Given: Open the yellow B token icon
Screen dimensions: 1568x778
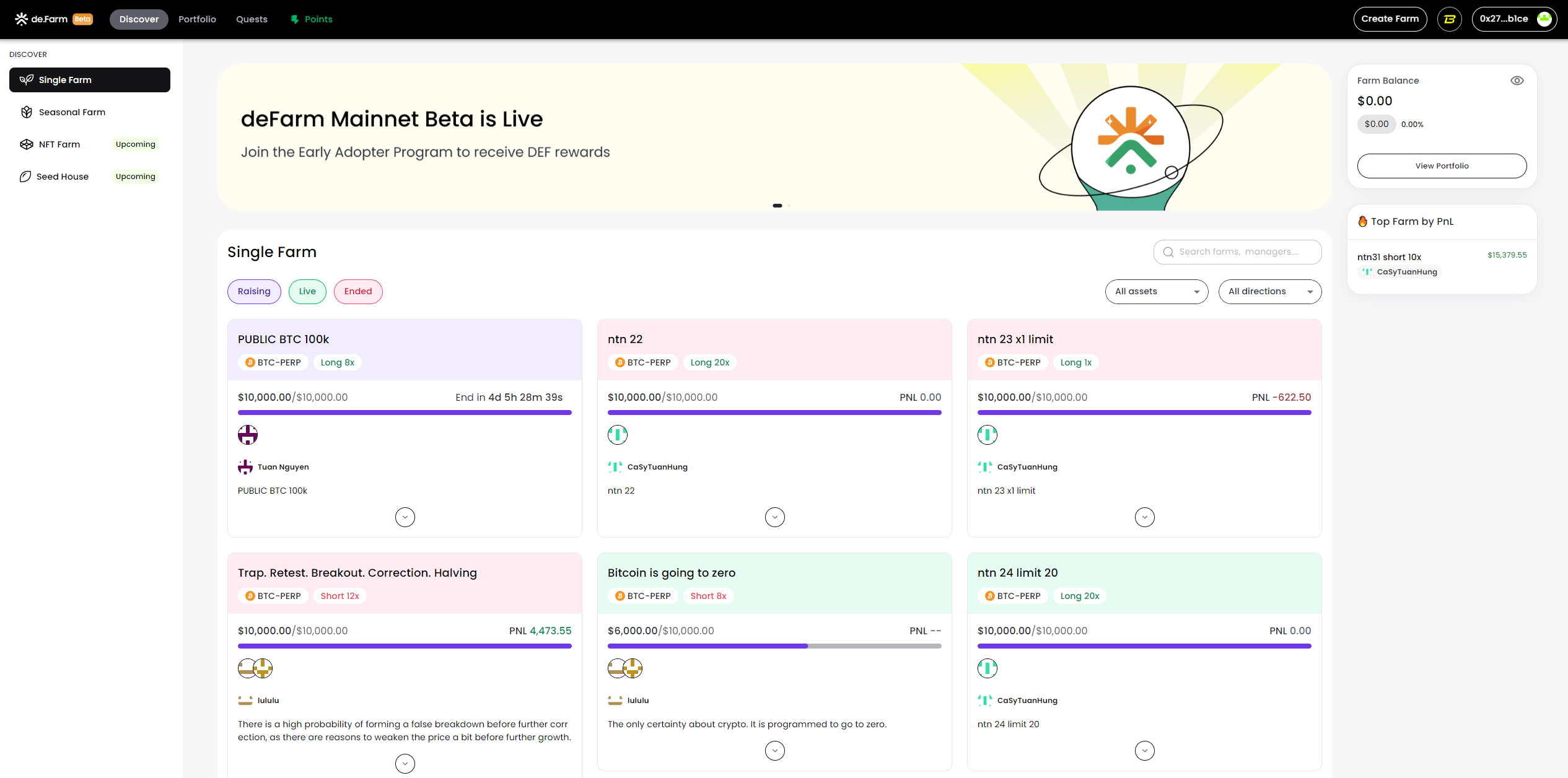Looking at the screenshot, I should point(1449,19).
